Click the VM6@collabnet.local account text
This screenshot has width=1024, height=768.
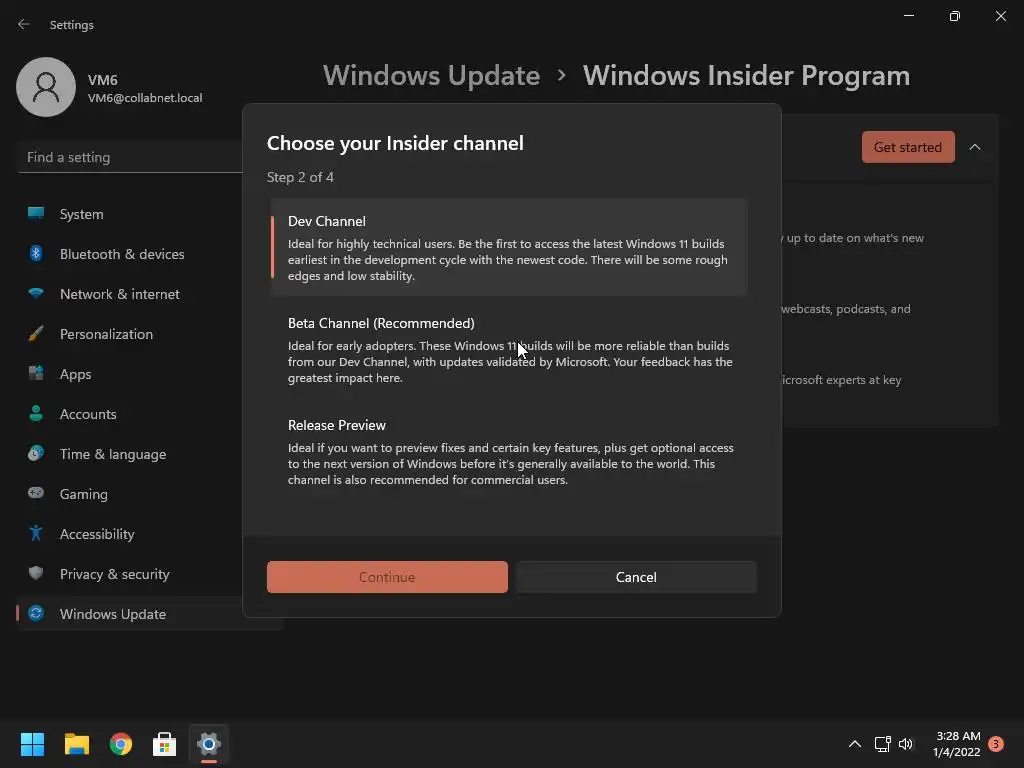(x=145, y=98)
